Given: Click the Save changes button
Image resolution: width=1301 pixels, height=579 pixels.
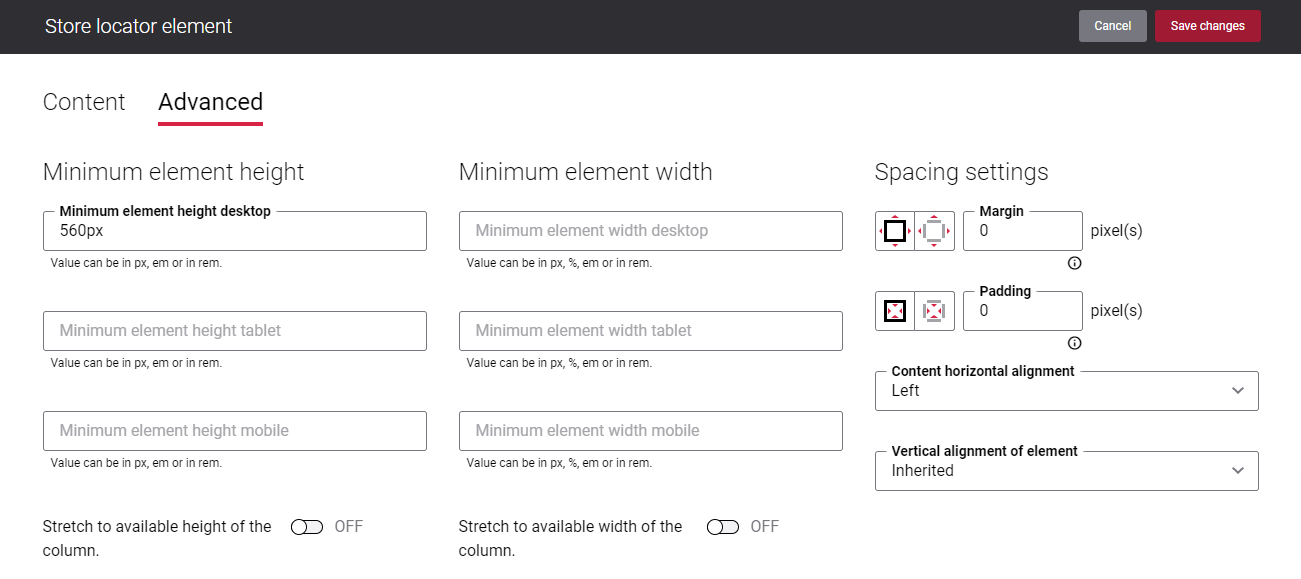Looking at the screenshot, I should [x=1208, y=26].
